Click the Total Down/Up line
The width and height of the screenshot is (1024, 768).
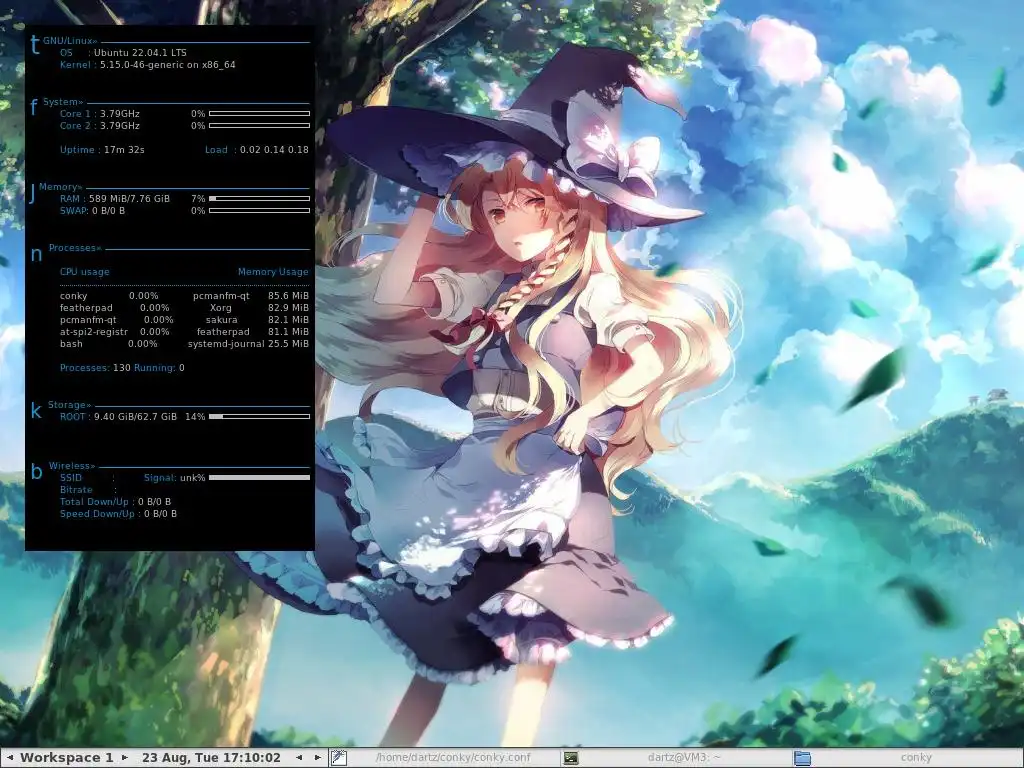click(x=116, y=502)
